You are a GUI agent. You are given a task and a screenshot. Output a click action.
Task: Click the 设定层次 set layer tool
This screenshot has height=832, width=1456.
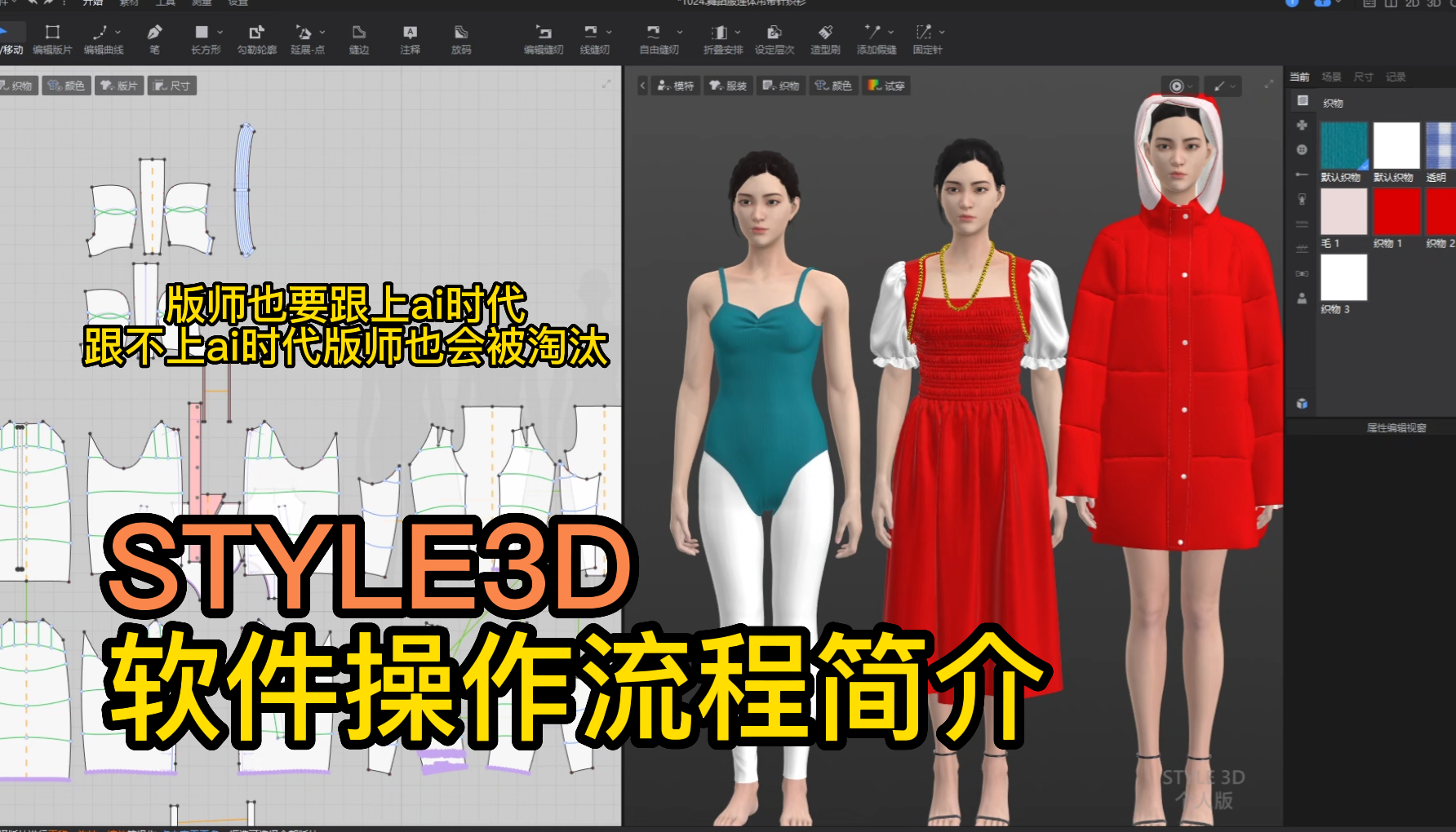pos(775,39)
